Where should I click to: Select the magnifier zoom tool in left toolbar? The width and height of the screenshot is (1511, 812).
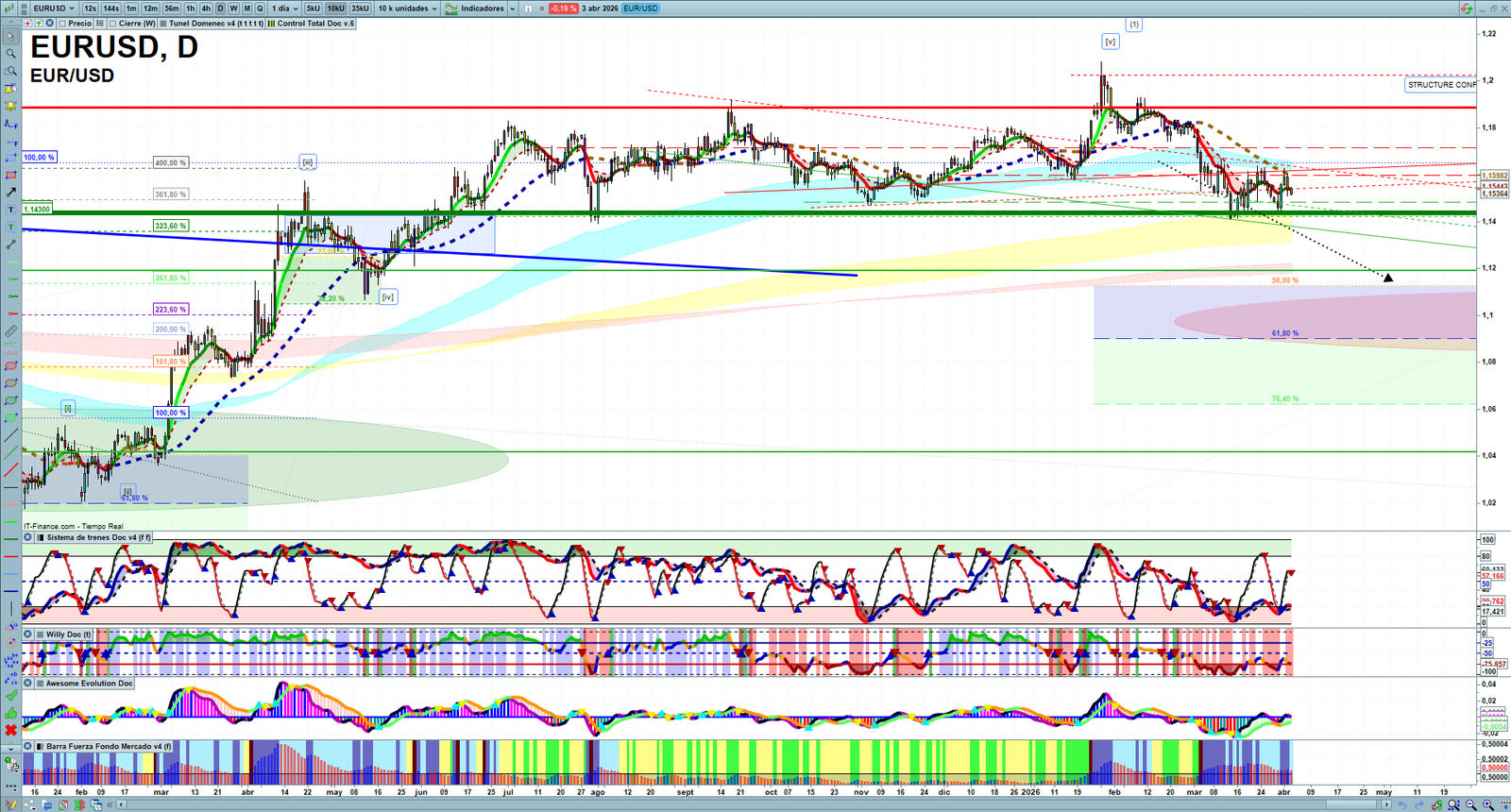[x=10, y=54]
